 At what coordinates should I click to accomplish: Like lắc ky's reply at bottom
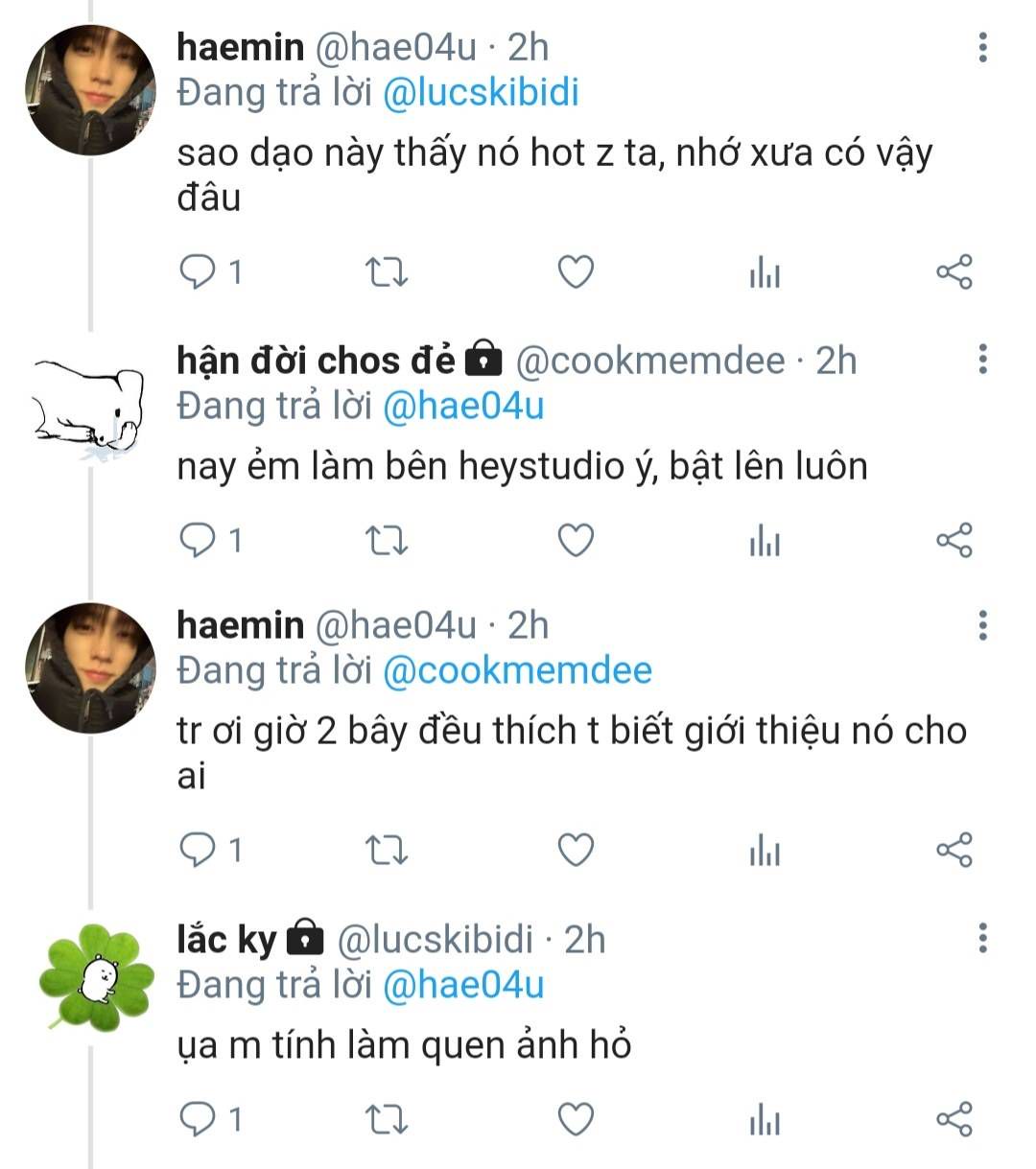[576, 1119]
